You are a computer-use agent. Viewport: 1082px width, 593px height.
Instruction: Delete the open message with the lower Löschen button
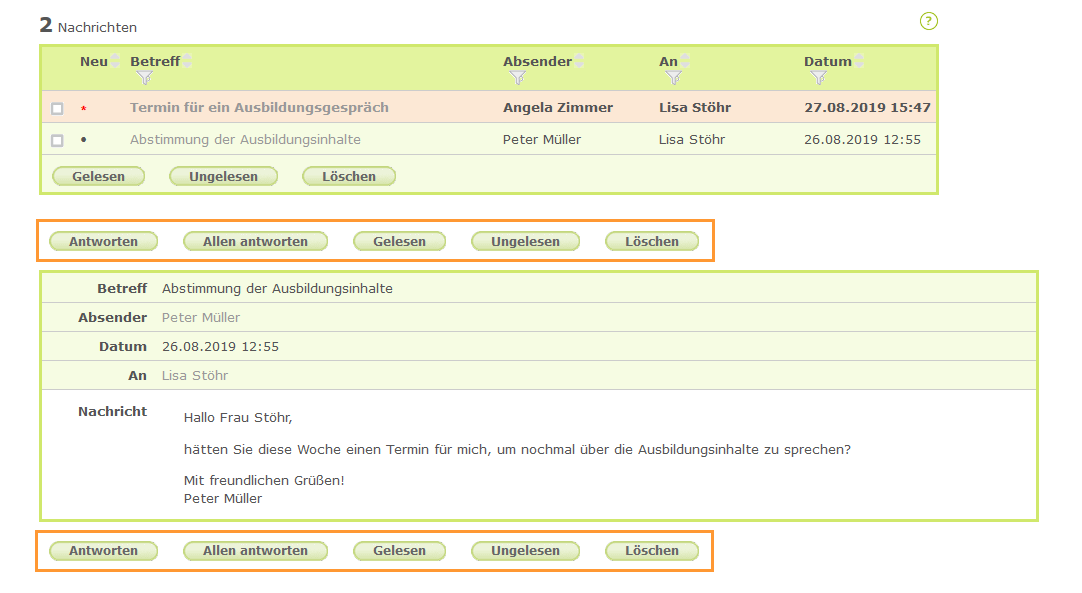652,551
